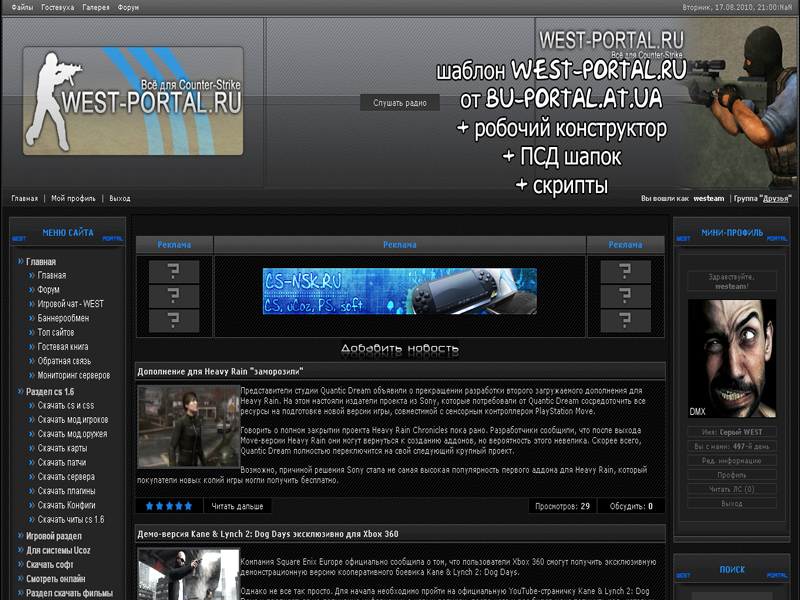Screen dimensions: 800x600
Task: Open the 'Галерея' top menu item
Action: 93,7
